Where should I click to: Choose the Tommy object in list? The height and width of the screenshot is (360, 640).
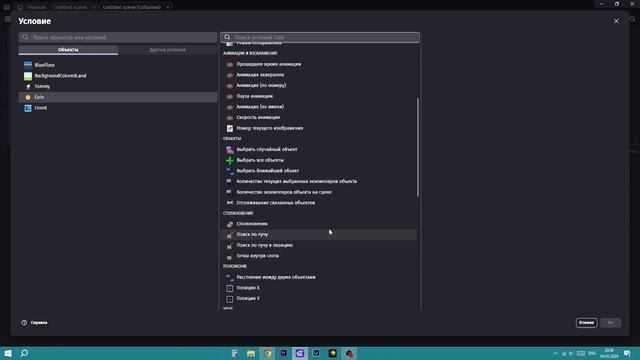(118, 87)
